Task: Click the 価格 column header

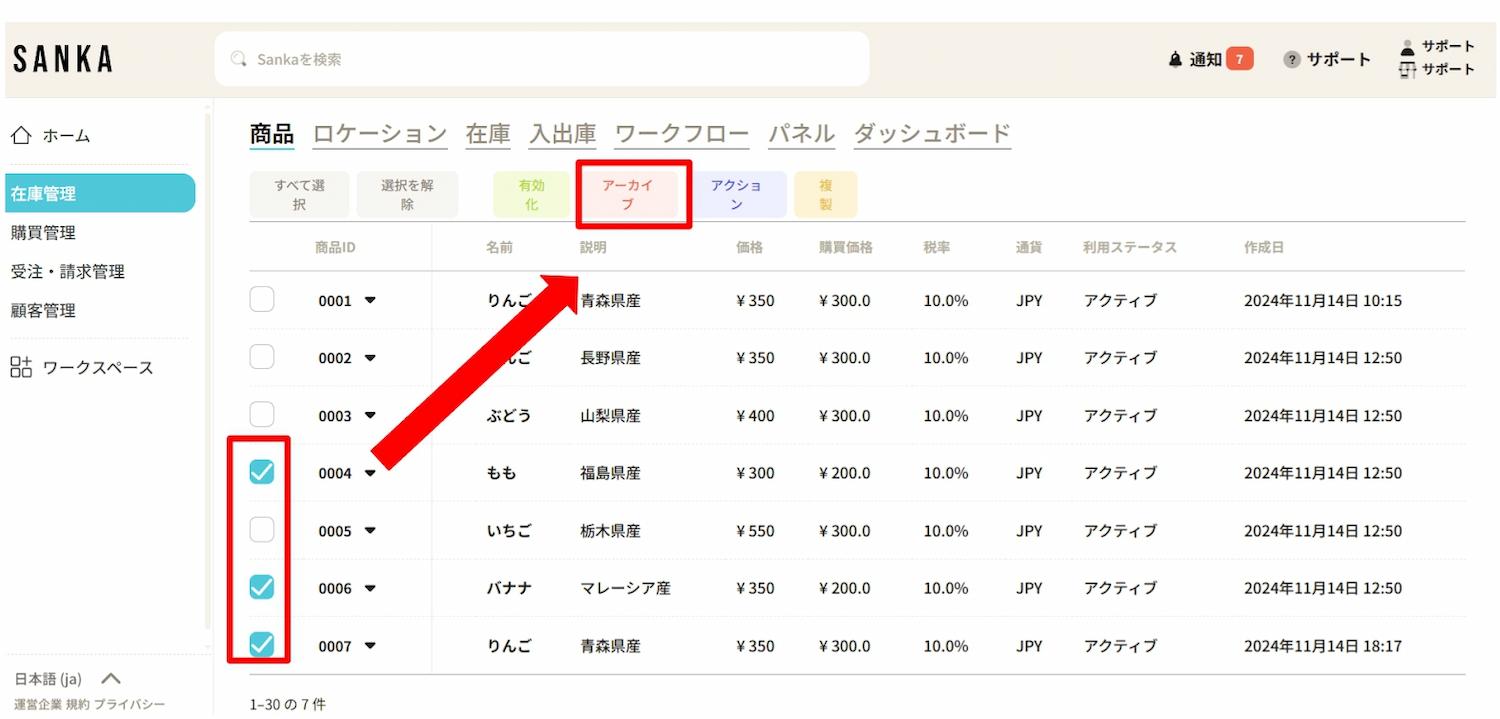Action: [x=749, y=247]
